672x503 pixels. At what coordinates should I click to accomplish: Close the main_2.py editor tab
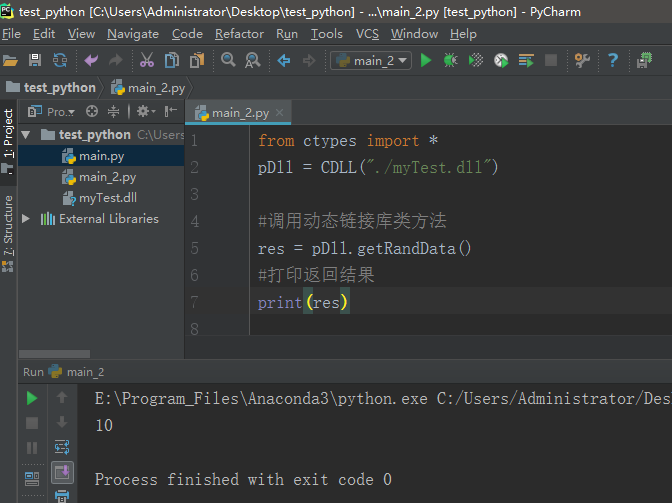[279, 112]
